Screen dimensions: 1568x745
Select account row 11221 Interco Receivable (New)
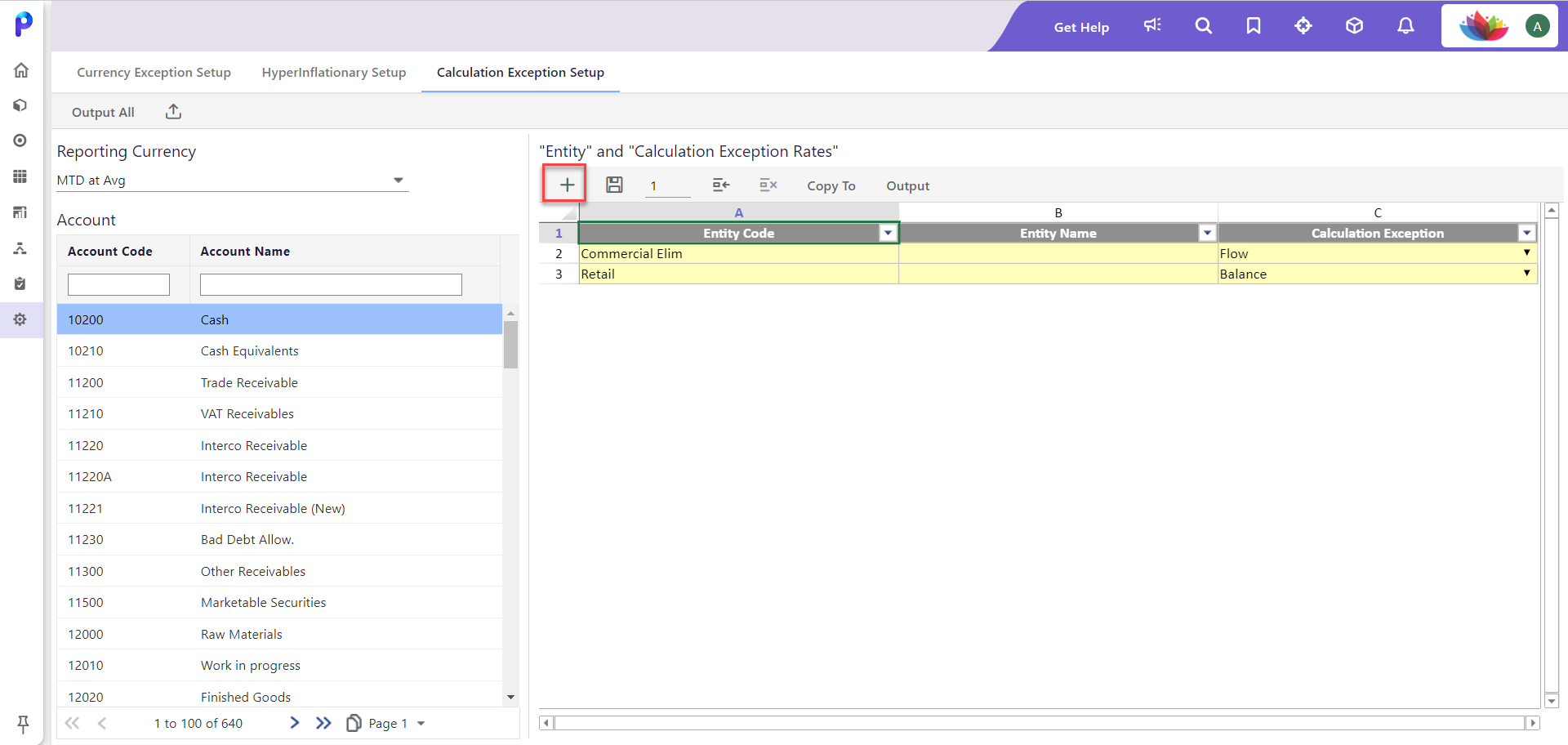[279, 508]
